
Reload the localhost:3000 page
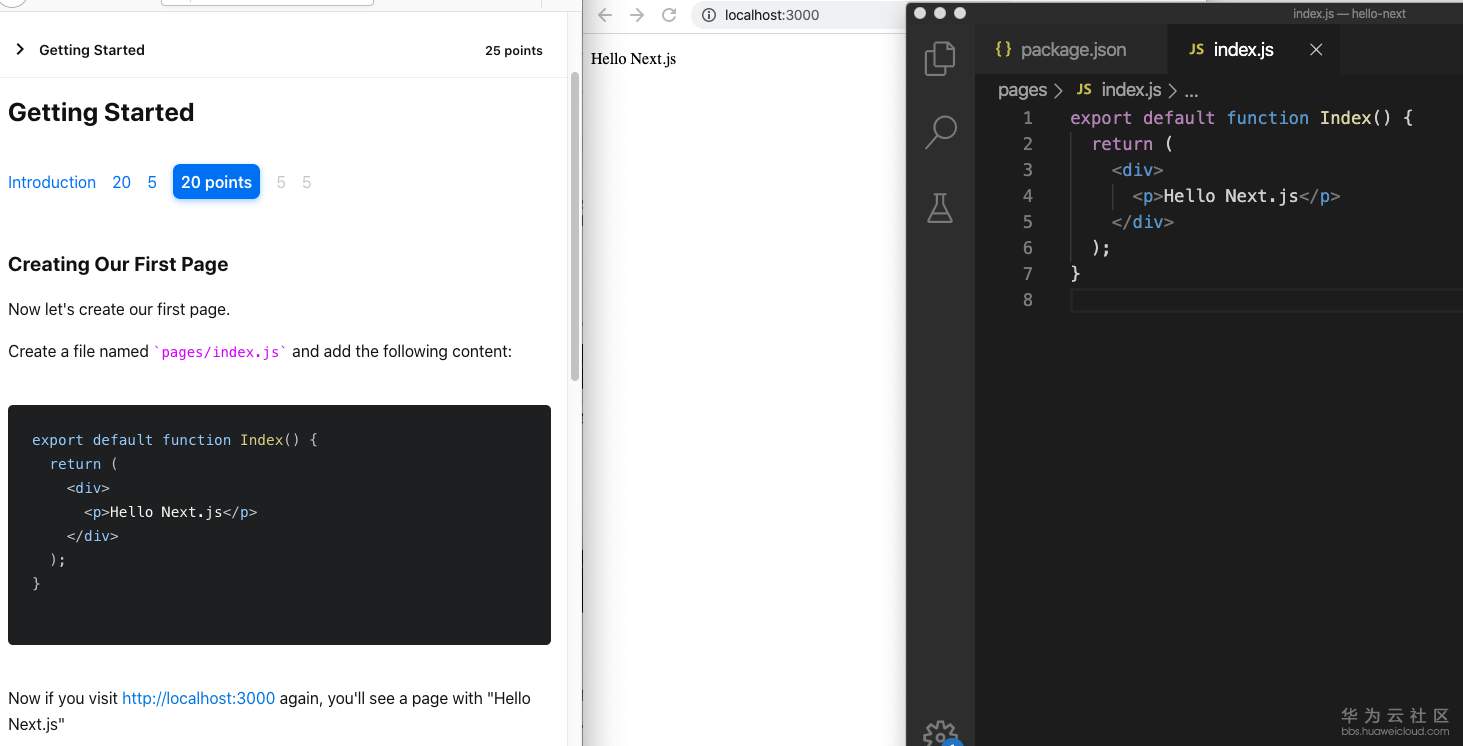pos(669,15)
